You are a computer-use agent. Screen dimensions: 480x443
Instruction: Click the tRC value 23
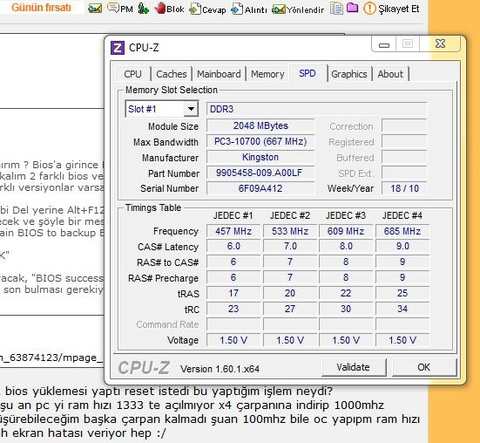(x=233, y=309)
